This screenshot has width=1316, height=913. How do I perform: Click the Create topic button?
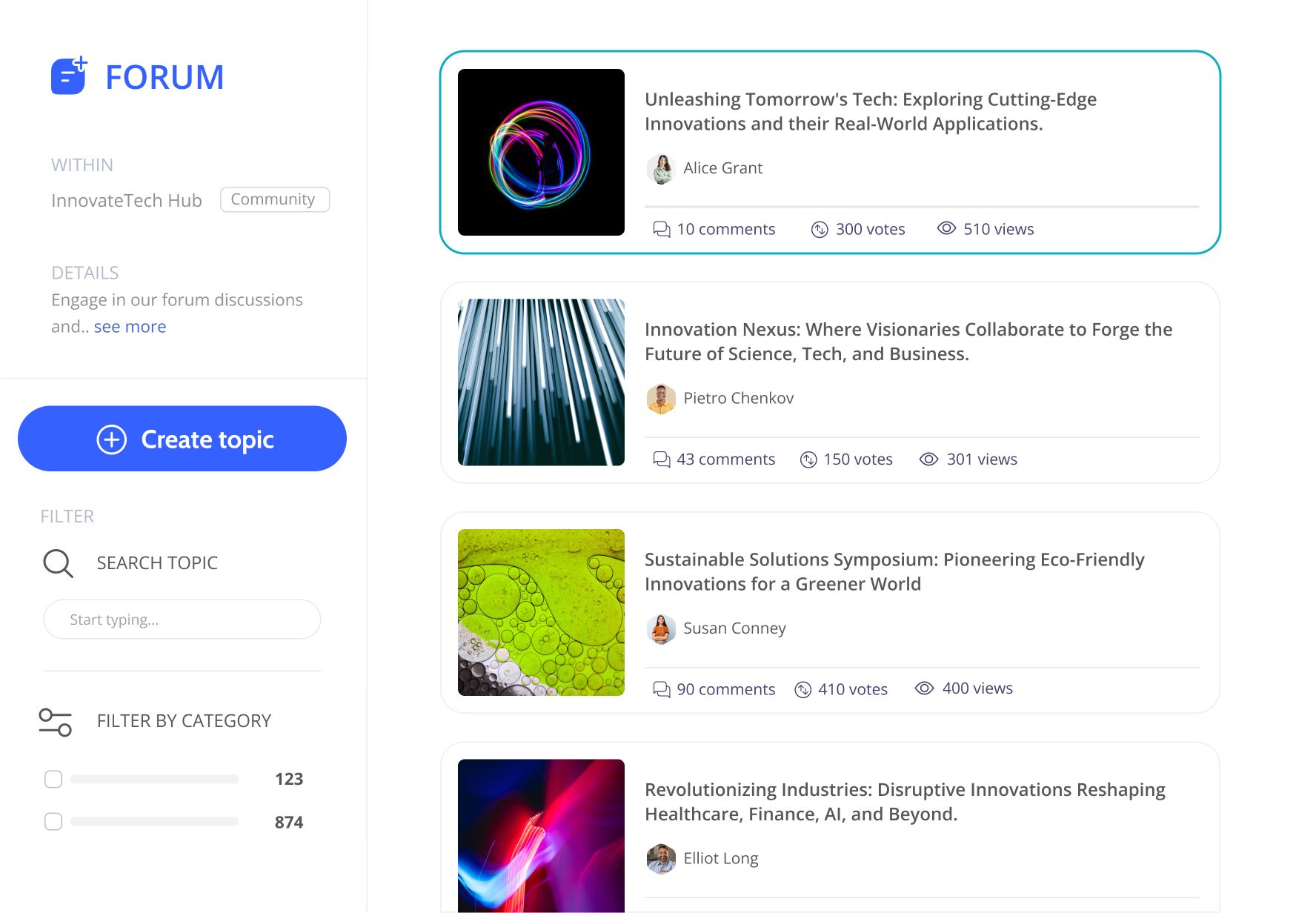click(x=182, y=439)
